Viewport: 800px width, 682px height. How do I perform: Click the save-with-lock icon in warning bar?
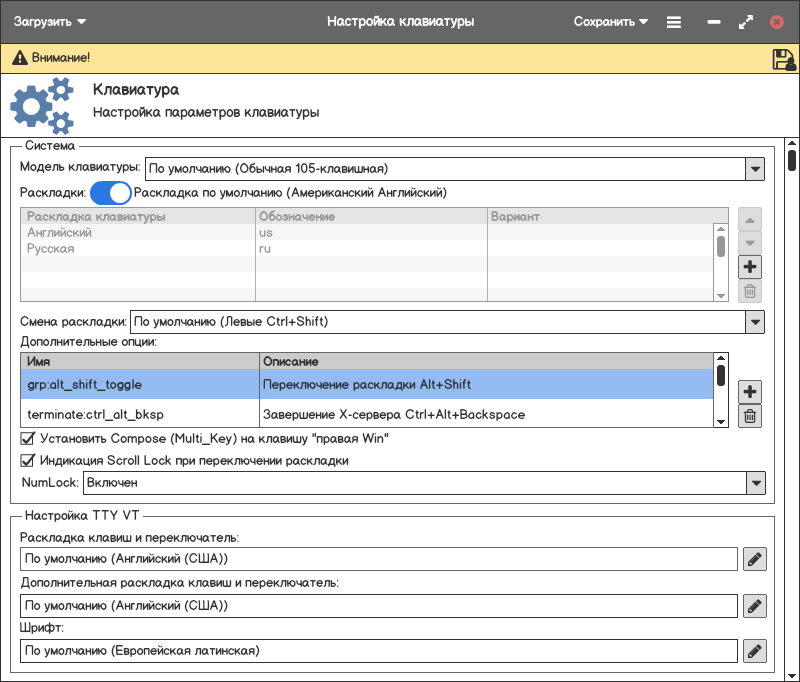point(783,59)
